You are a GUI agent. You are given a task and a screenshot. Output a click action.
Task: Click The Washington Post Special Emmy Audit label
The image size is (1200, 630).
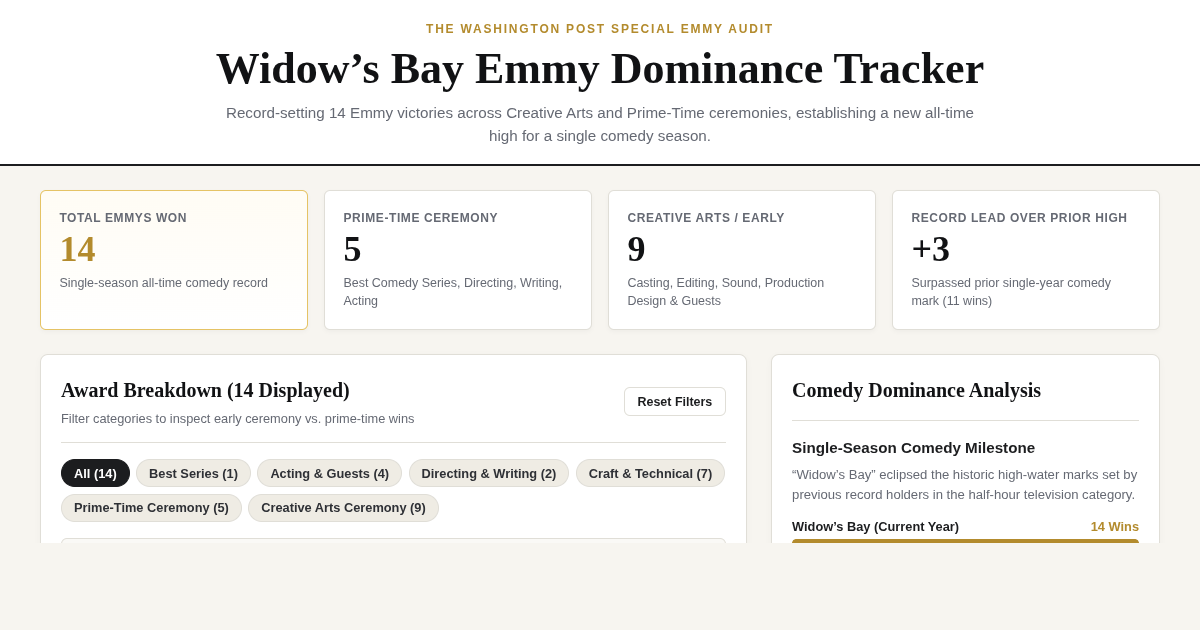point(600,29)
